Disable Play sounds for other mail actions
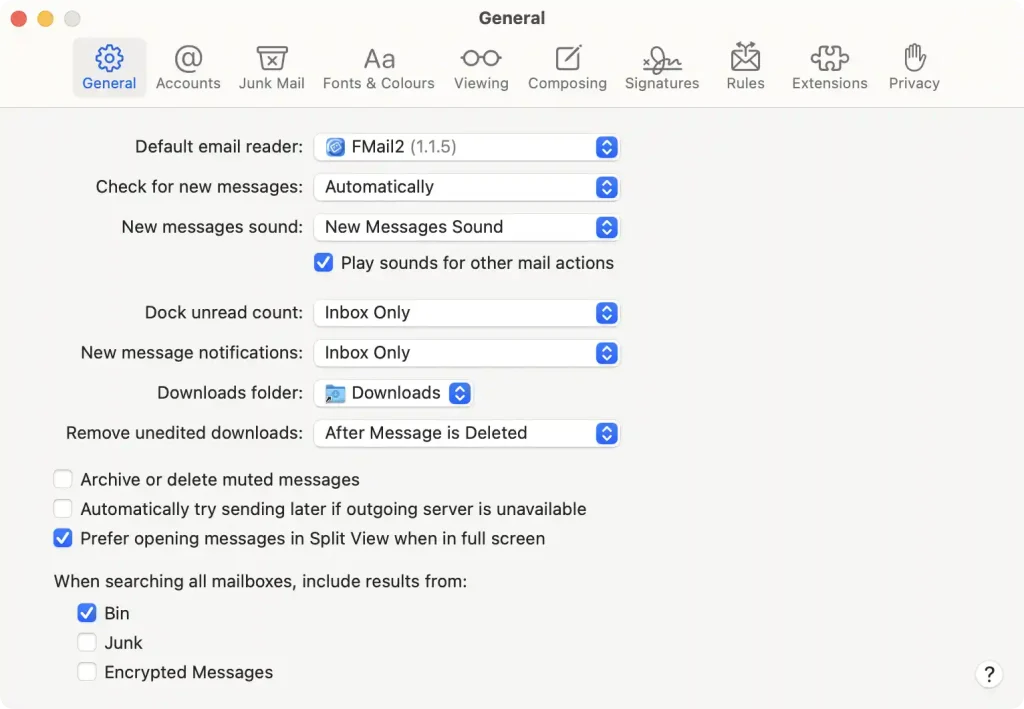1024x709 pixels. pos(323,262)
